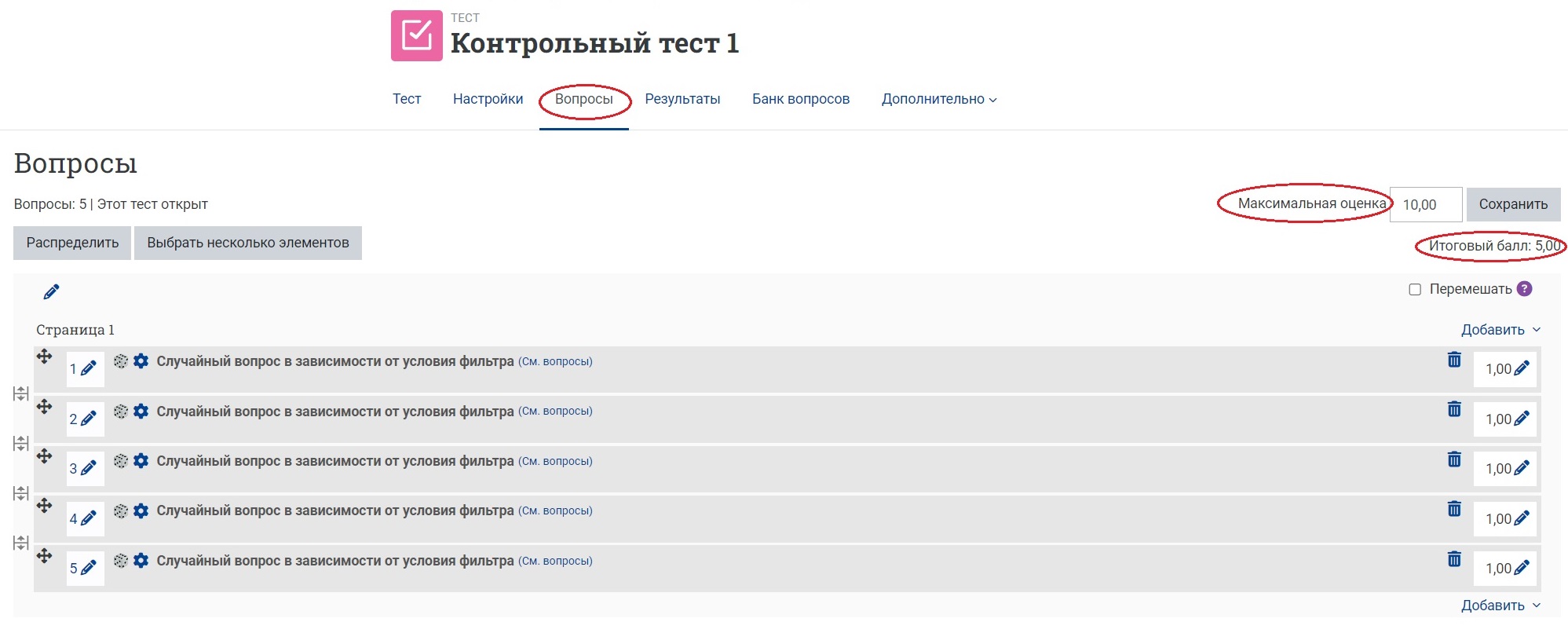Expand the Дополнительно menu

tap(939, 99)
